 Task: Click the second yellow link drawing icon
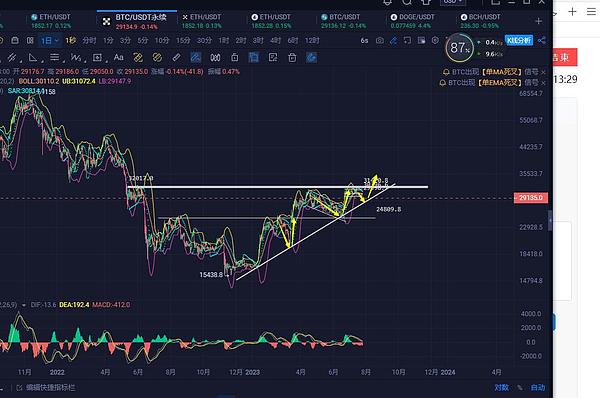[x=157, y=58]
